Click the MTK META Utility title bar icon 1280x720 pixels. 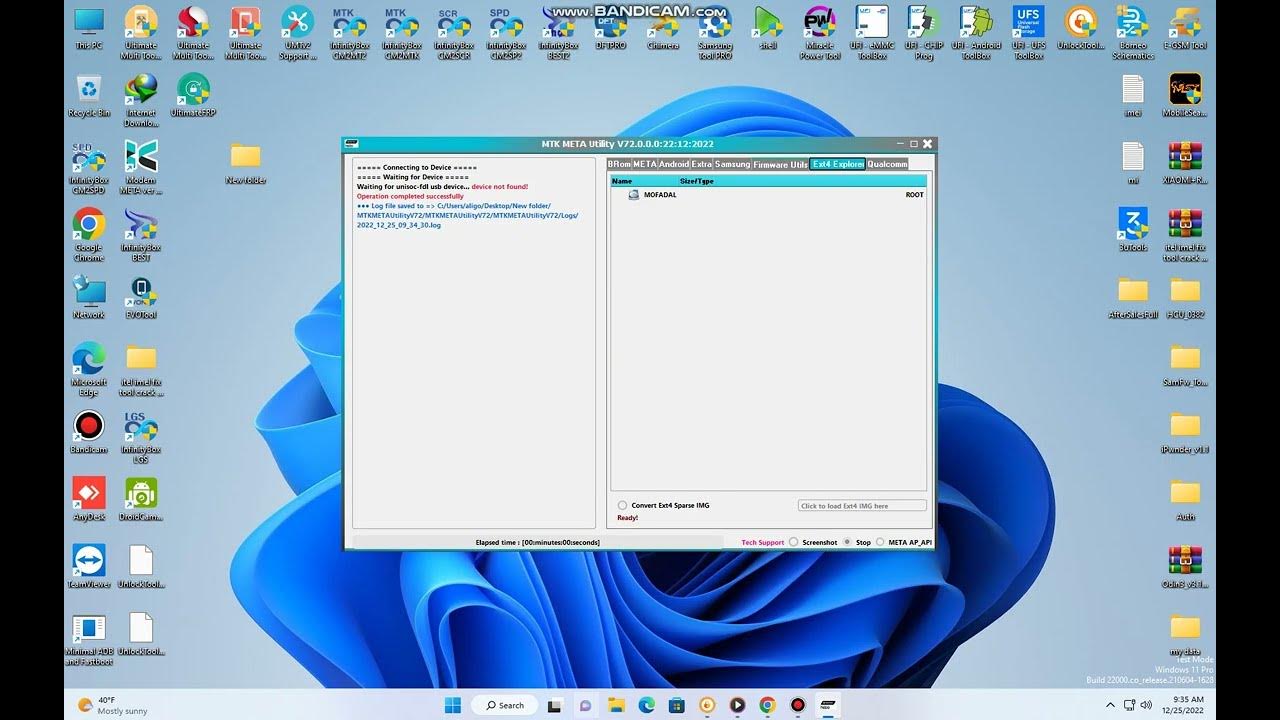(353, 144)
